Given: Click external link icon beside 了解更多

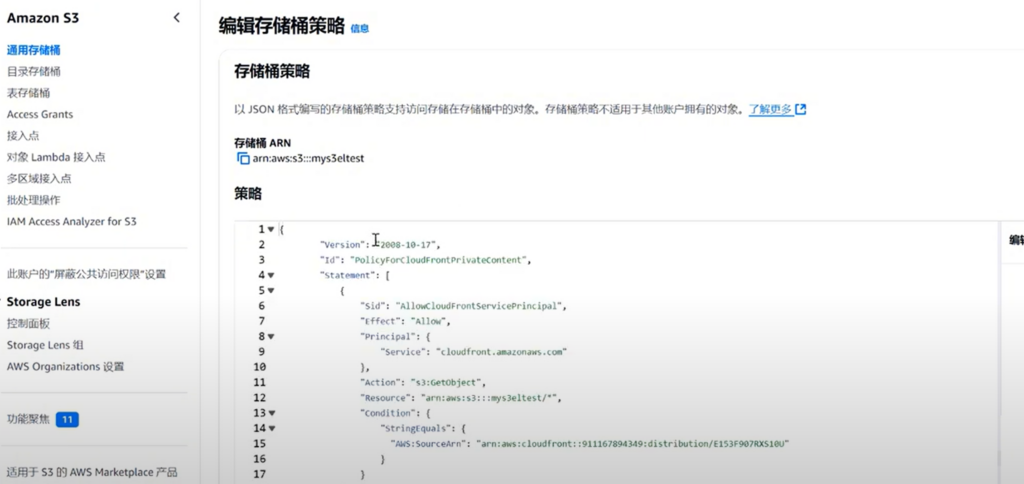Looking at the screenshot, I should 801,109.
